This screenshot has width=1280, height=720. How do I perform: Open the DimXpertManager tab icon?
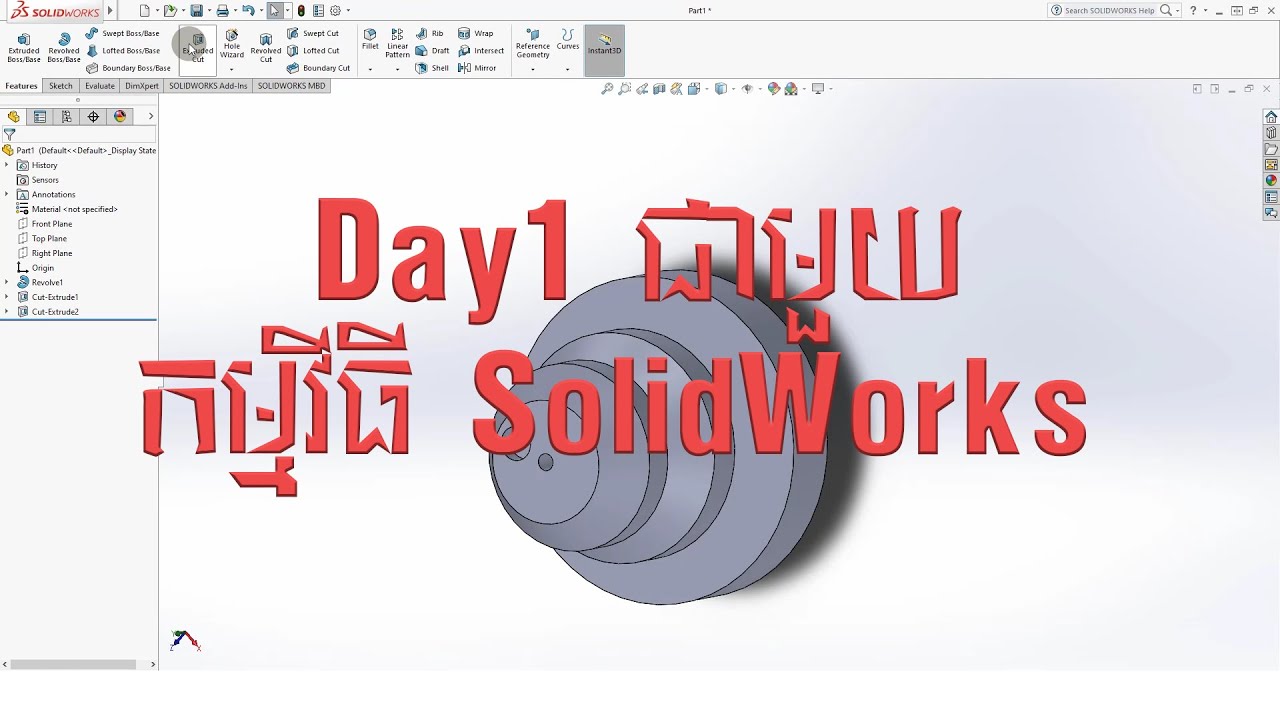click(94, 116)
